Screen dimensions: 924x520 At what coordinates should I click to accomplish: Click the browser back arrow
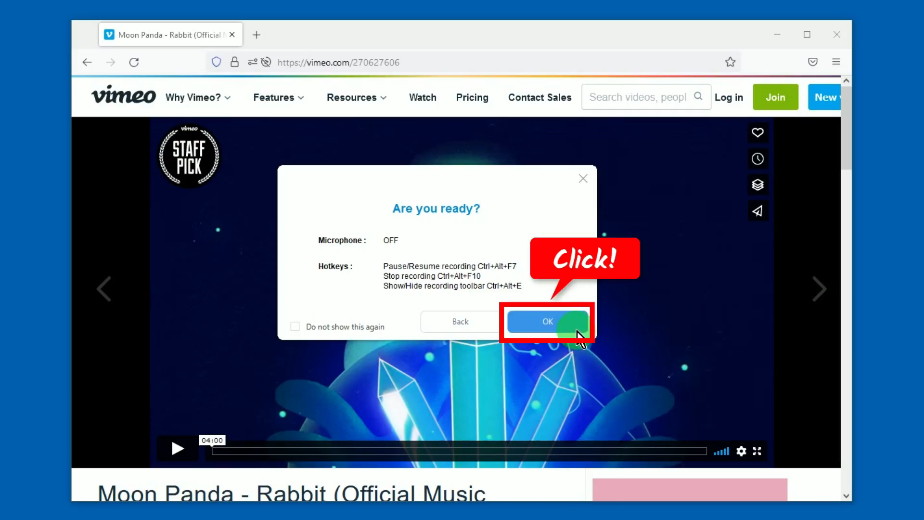(87, 62)
